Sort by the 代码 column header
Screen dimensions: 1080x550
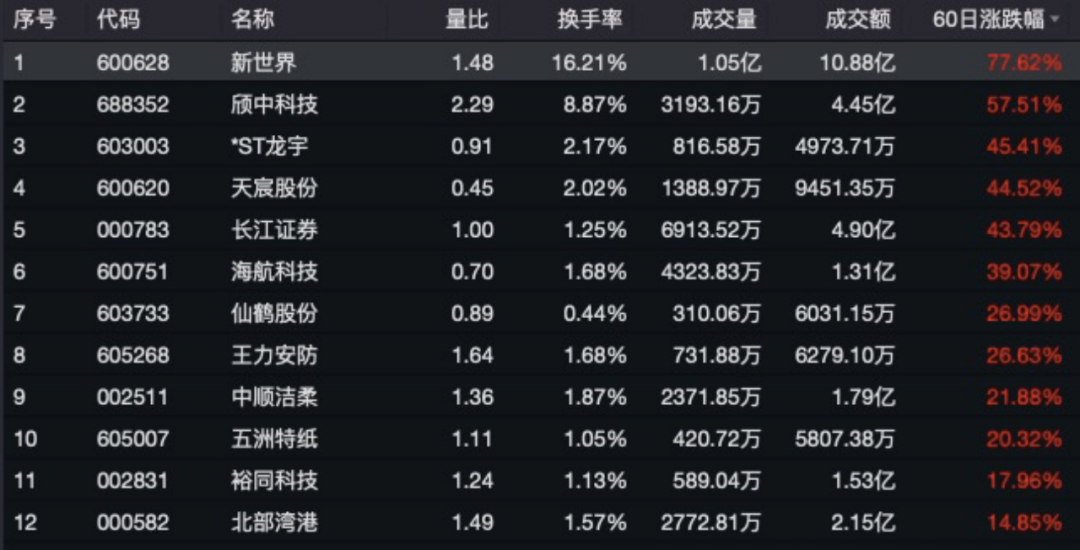click(118, 20)
